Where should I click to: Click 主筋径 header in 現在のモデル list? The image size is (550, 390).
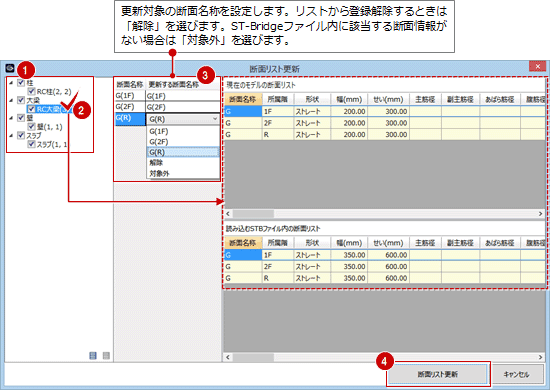tap(425, 99)
